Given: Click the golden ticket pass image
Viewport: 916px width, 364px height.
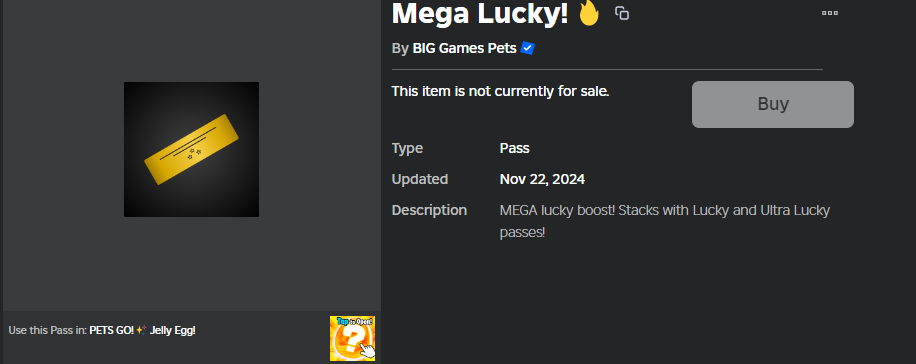Looking at the screenshot, I should point(191,149).
